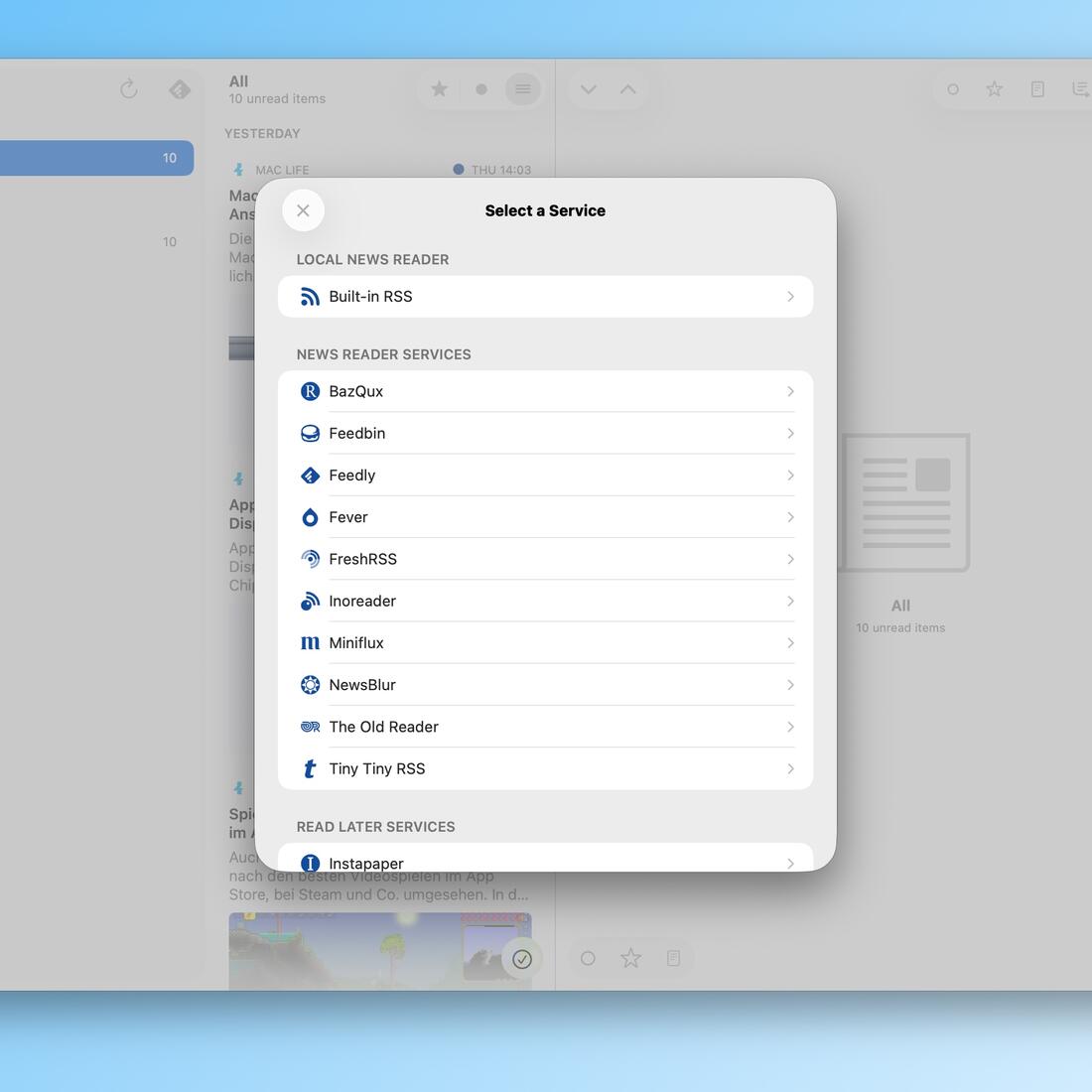The height and width of the screenshot is (1092, 1092).
Task: Open Inoreader via its chevron
Action: [x=790, y=601]
